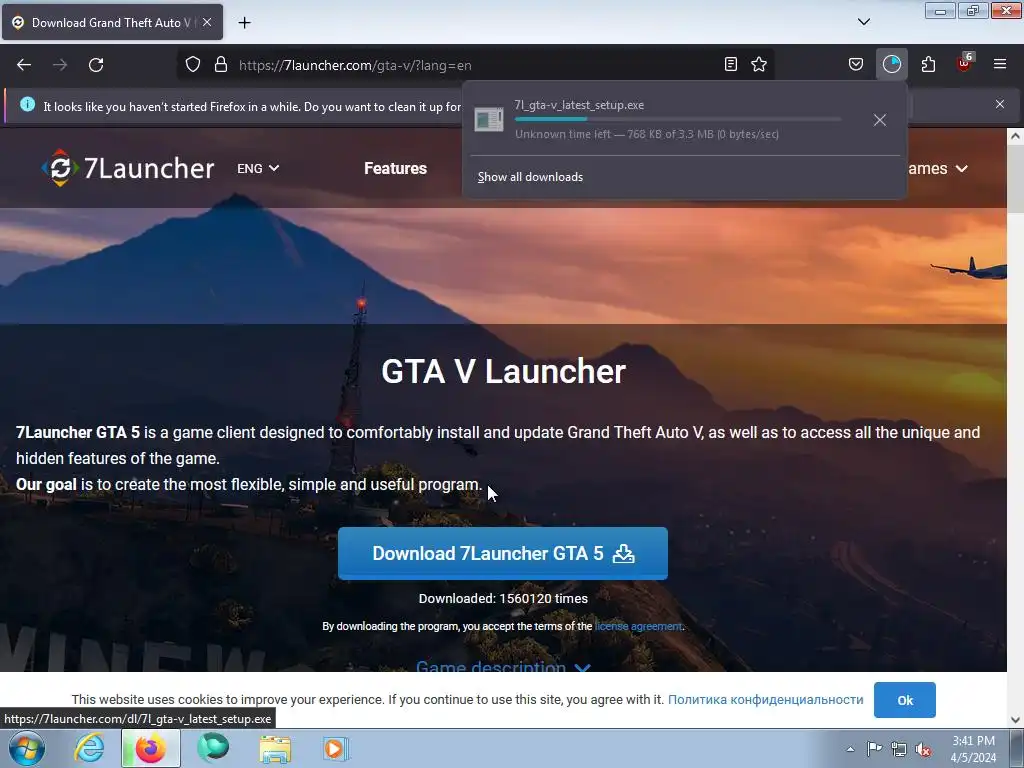Select the Download Grand Theft Auto V tab

coord(112,22)
